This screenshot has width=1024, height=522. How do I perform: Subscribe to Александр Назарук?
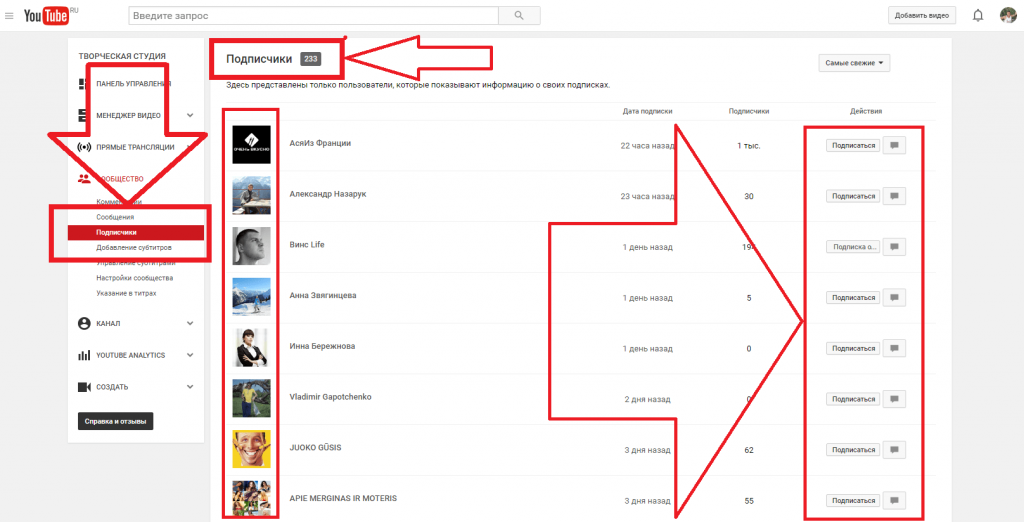tap(853, 196)
